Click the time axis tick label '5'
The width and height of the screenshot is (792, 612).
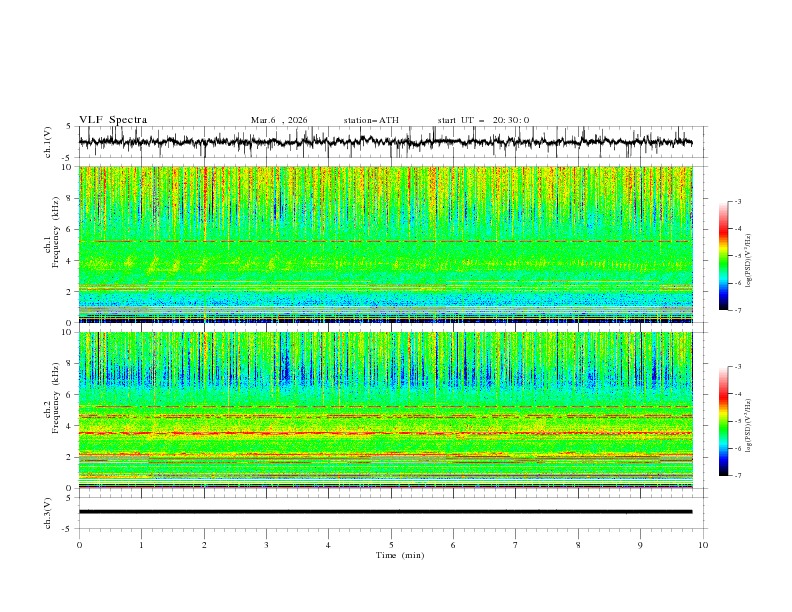pos(390,545)
